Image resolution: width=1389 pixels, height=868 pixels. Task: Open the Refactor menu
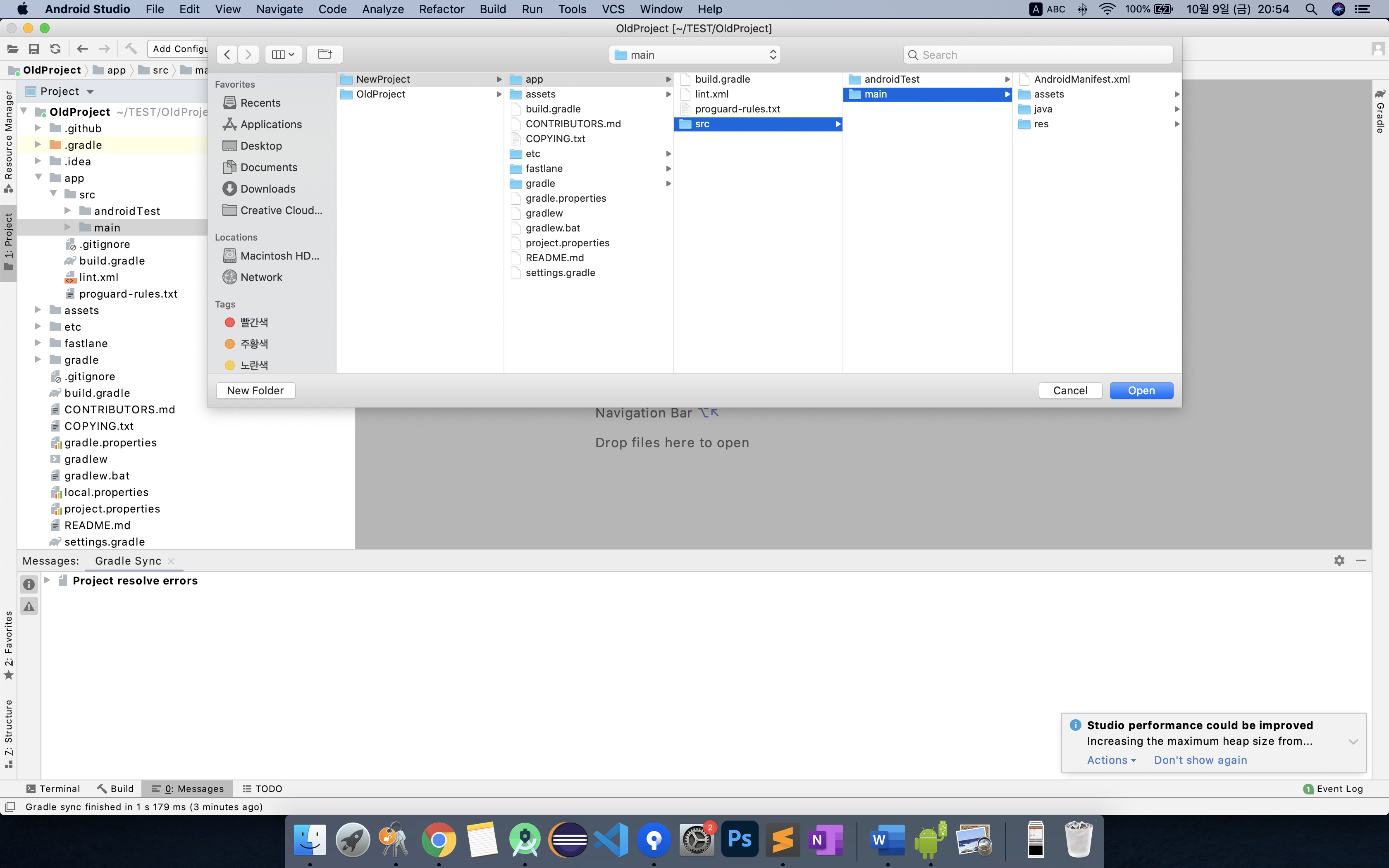441,9
